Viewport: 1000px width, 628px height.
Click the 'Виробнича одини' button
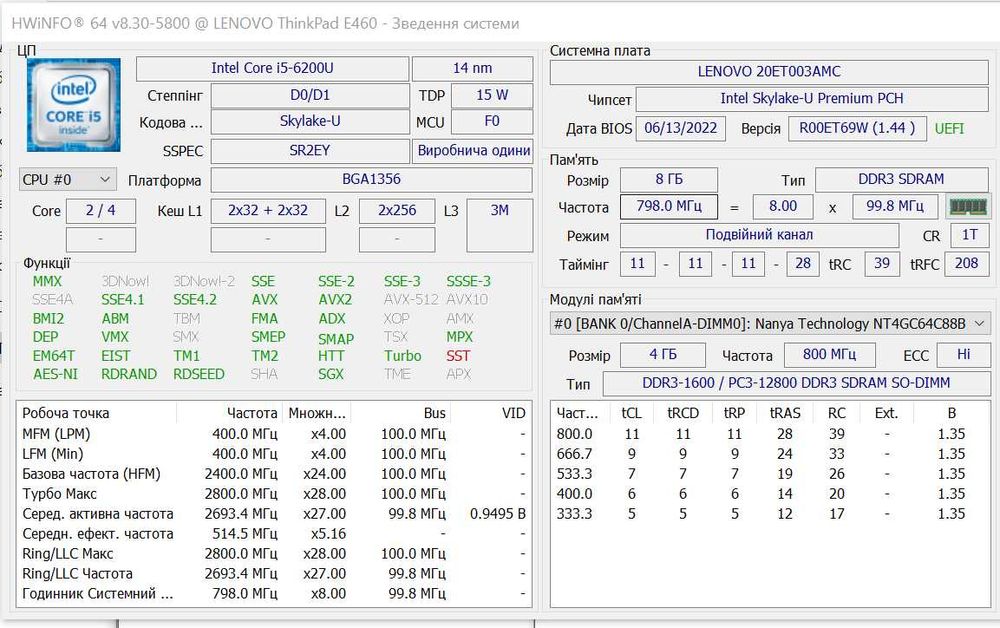coord(473,150)
